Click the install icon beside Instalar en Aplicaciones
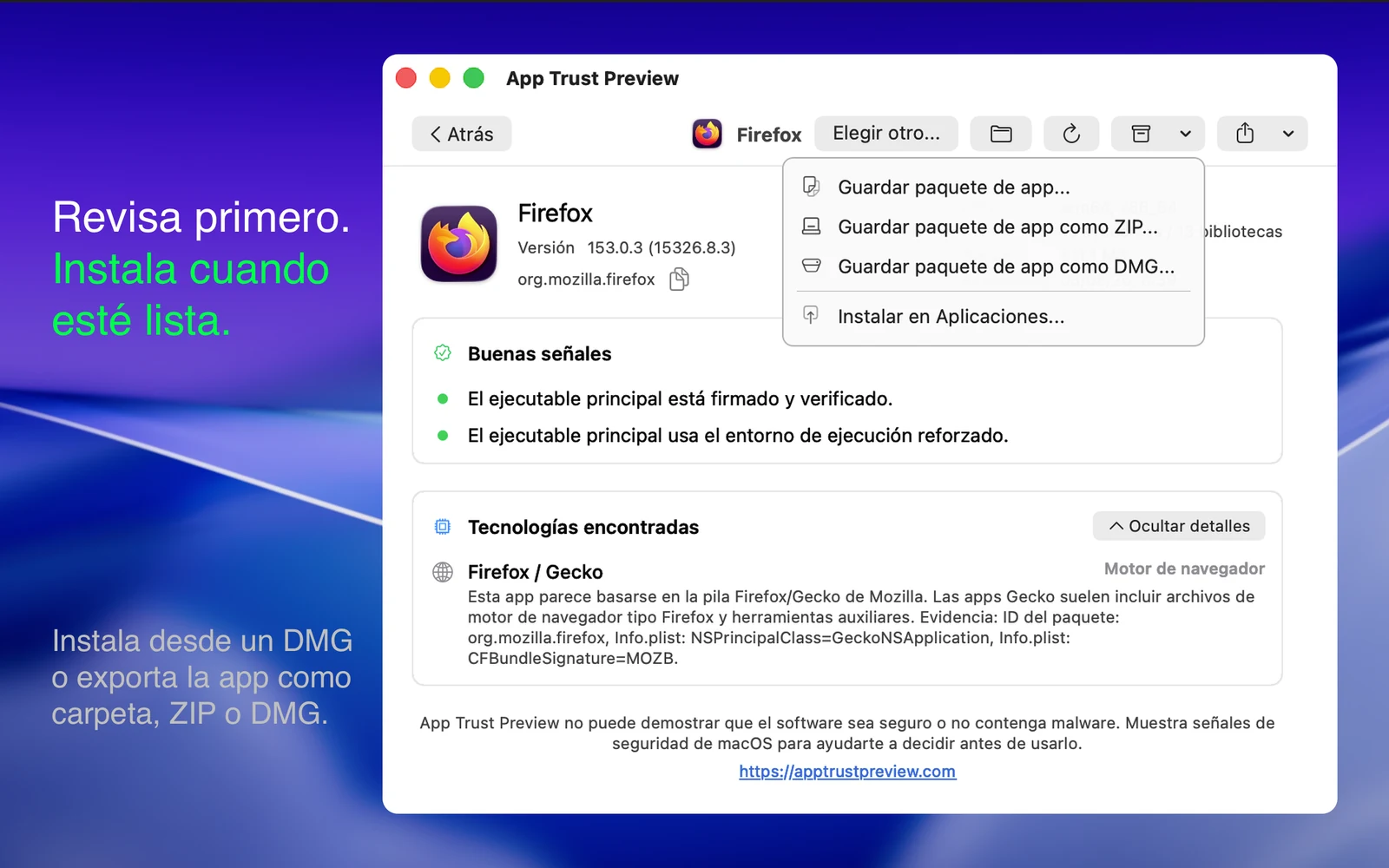Image resolution: width=1389 pixels, height=868 pixels. [811, 314]
